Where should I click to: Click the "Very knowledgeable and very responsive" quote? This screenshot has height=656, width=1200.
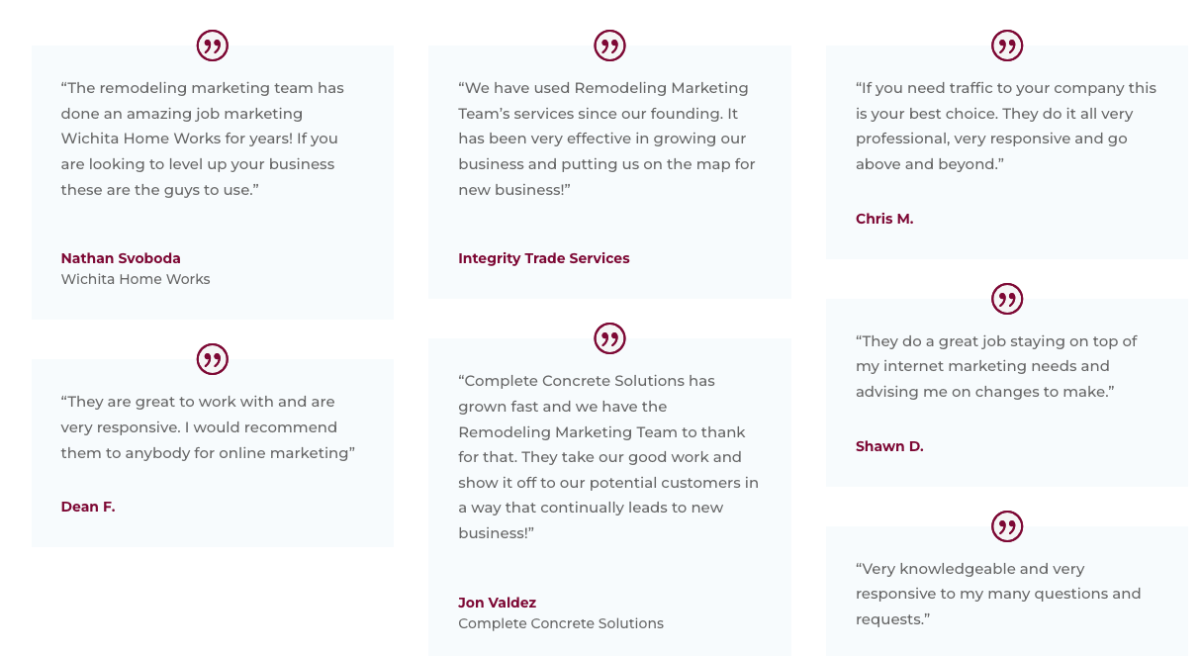(998, 594)
